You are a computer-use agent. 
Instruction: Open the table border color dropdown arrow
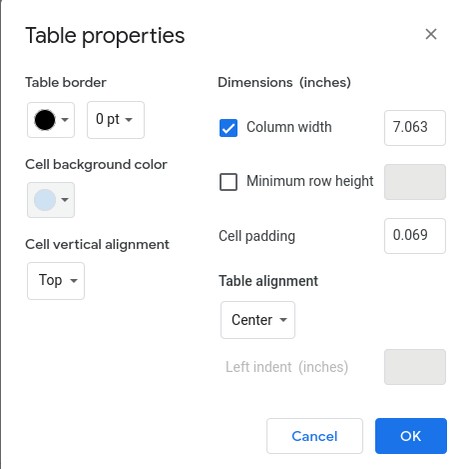coord(65,120)
